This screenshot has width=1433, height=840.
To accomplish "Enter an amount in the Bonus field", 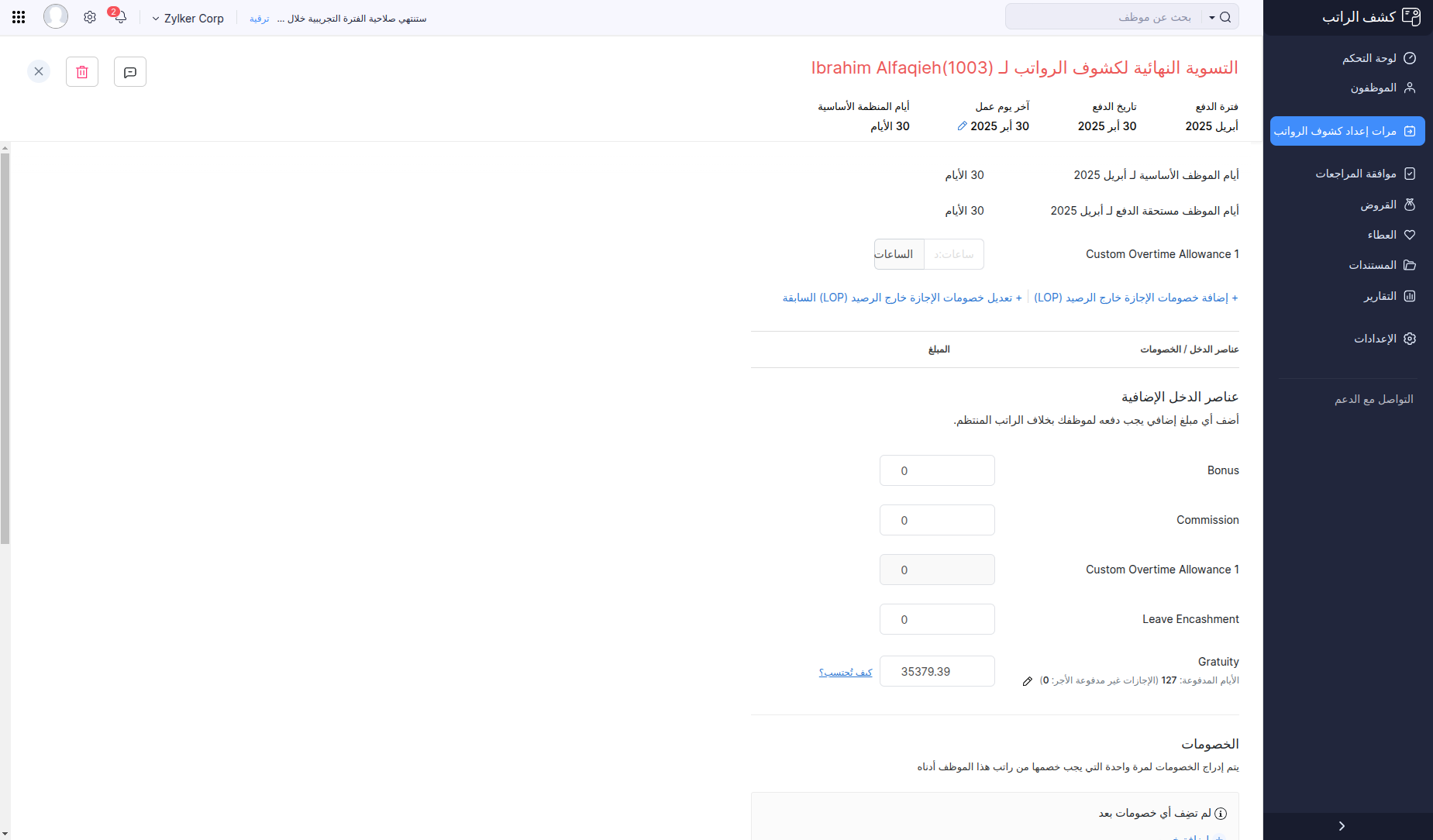I will [936, 470].
